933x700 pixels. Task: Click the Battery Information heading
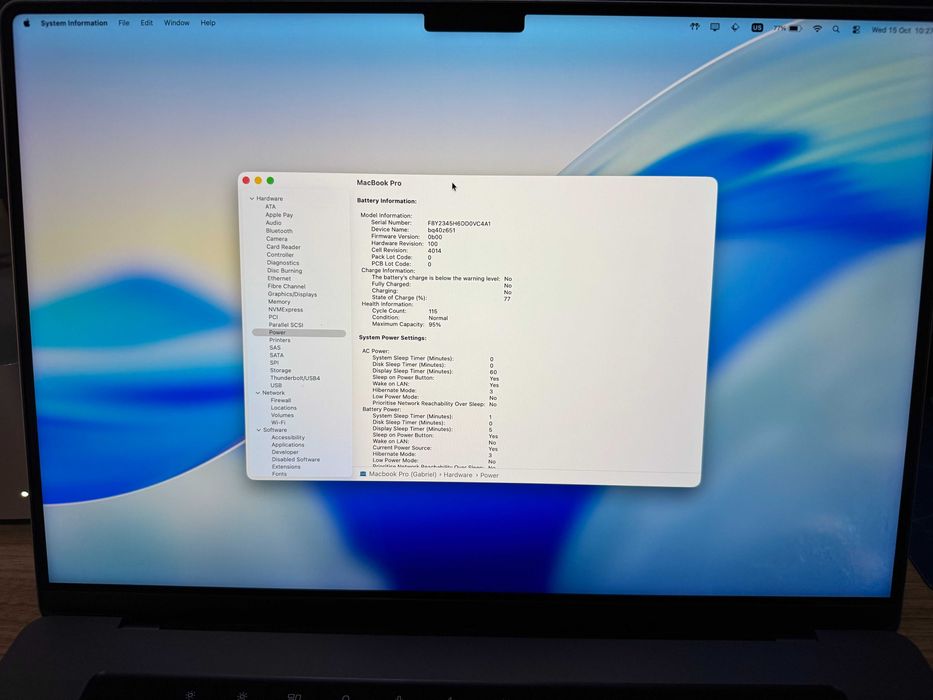(387, 201)
